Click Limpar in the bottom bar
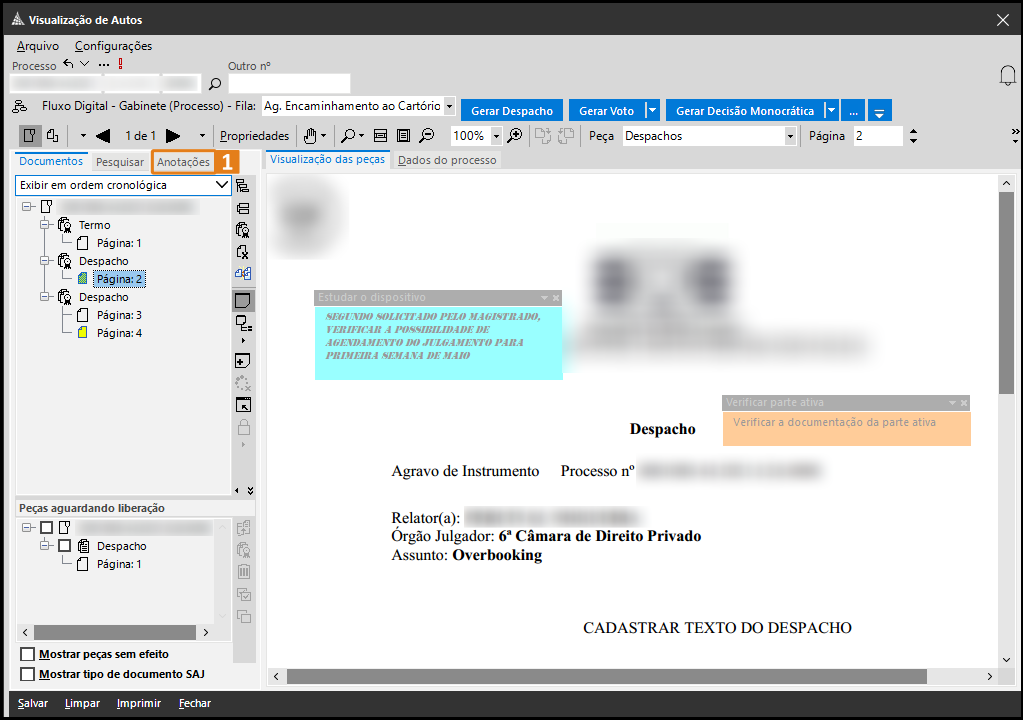Screen dimensions: 1023x720 click(x=82, y=703)
